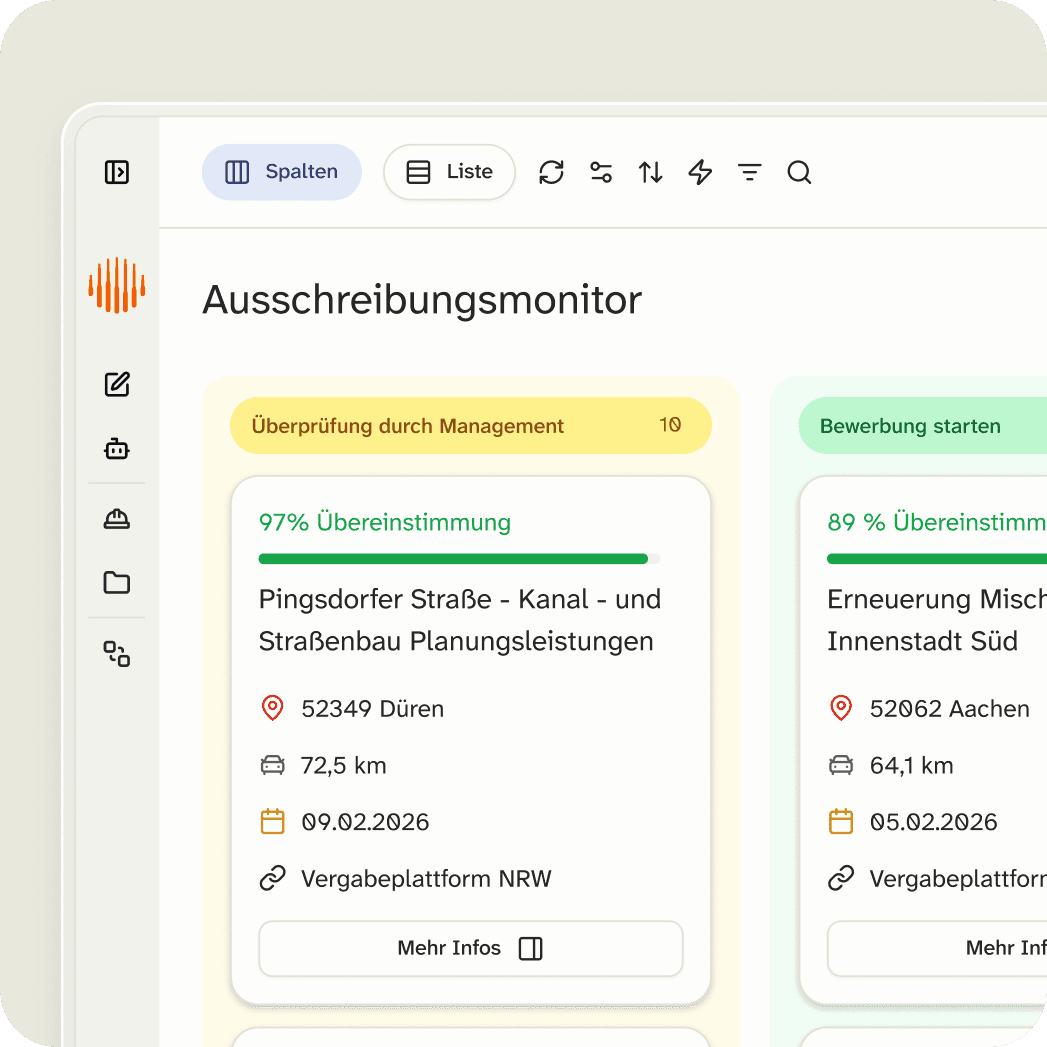Screen dimensions: 1047x1047
Task: Open the robot bot sidebar icon
Action: tap(117, 449)
